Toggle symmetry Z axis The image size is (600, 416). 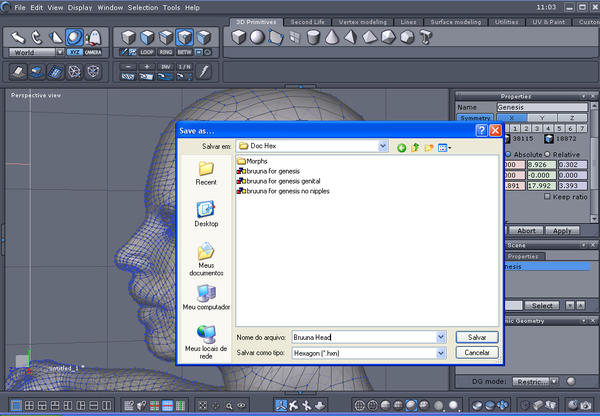[x=572, y=118]
